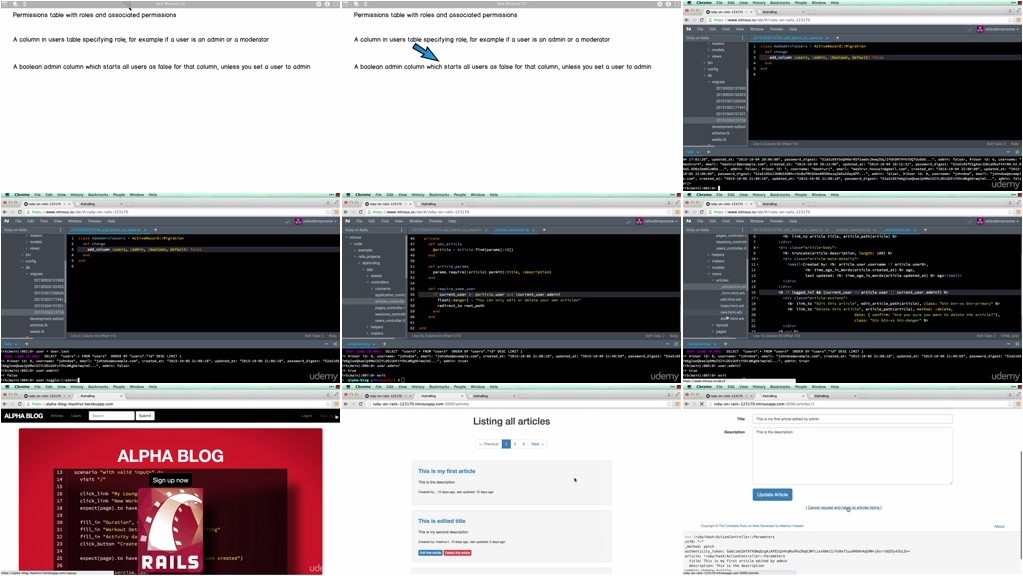Screen dimensions: 1023x576
Task: Open the 'This is my first article' link
Action: [x=447, y=471]
